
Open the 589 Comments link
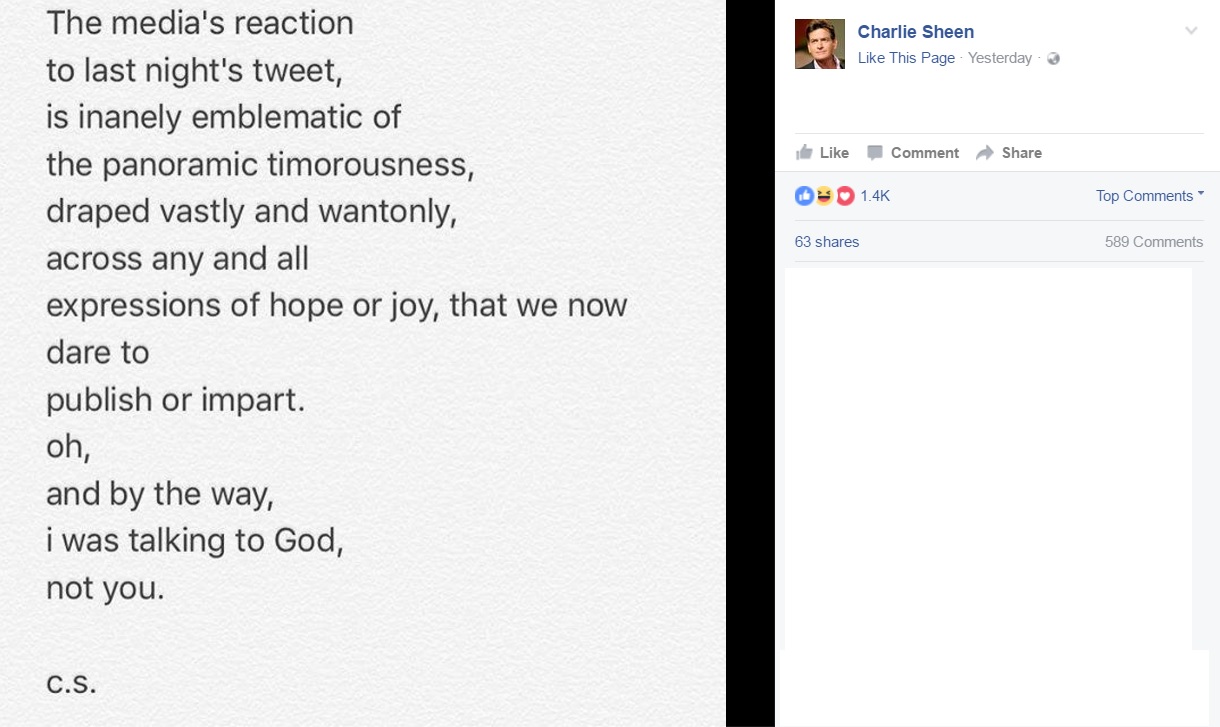click(1153, 242)
